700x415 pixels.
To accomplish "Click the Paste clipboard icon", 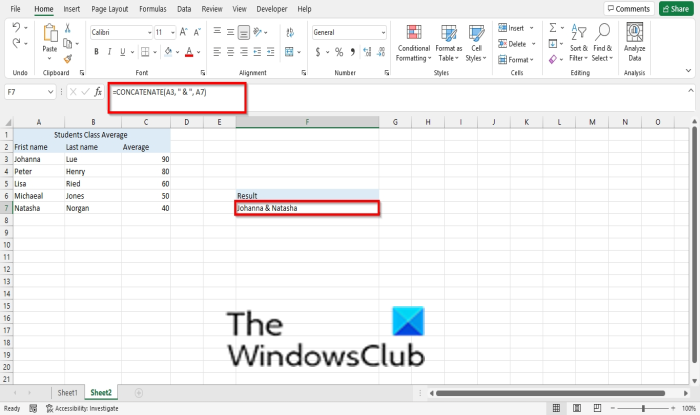I will (x=50, y=34).
